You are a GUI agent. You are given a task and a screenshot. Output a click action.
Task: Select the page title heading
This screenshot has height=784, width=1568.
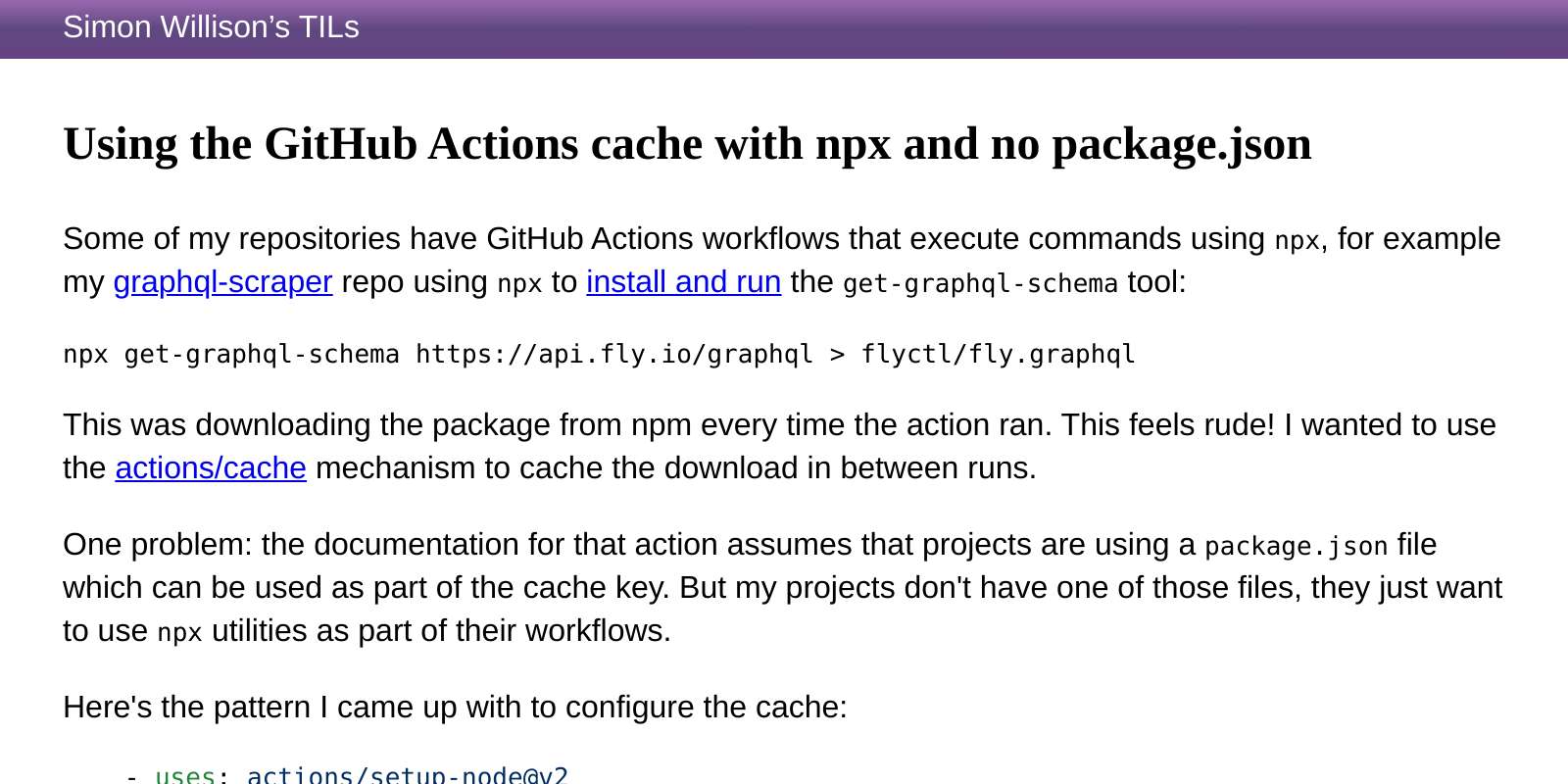[687, 143]
